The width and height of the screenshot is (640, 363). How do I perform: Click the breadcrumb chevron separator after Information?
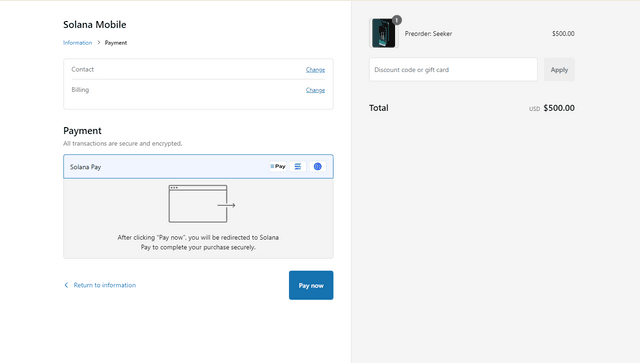(98, 42)
